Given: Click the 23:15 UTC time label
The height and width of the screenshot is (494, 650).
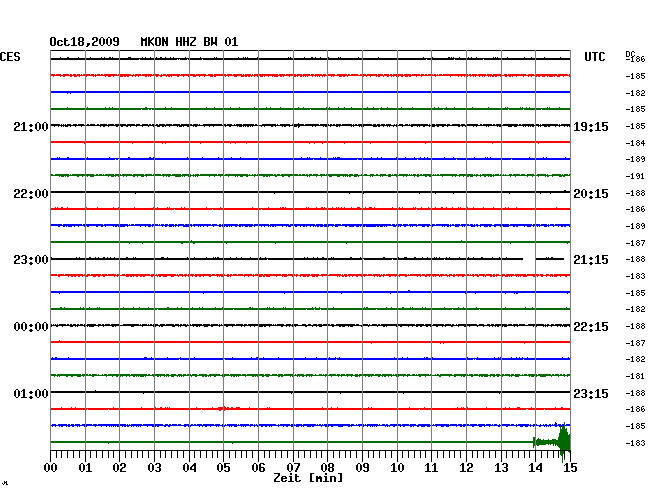Looking at the screenshot, I should click(x=591, y=393).
